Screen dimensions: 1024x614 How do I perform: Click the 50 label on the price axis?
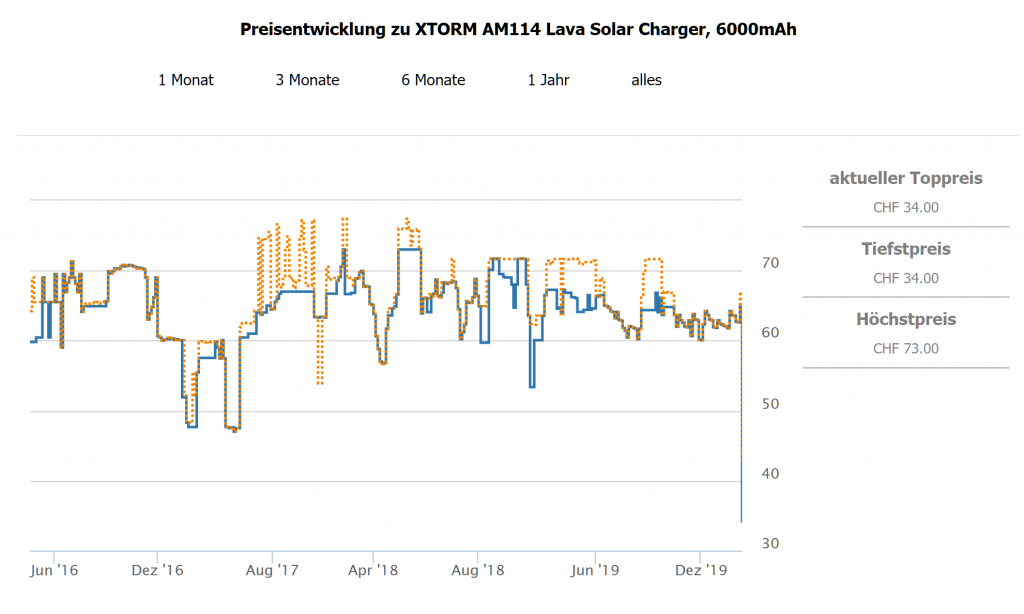click(x=770, y=404)
